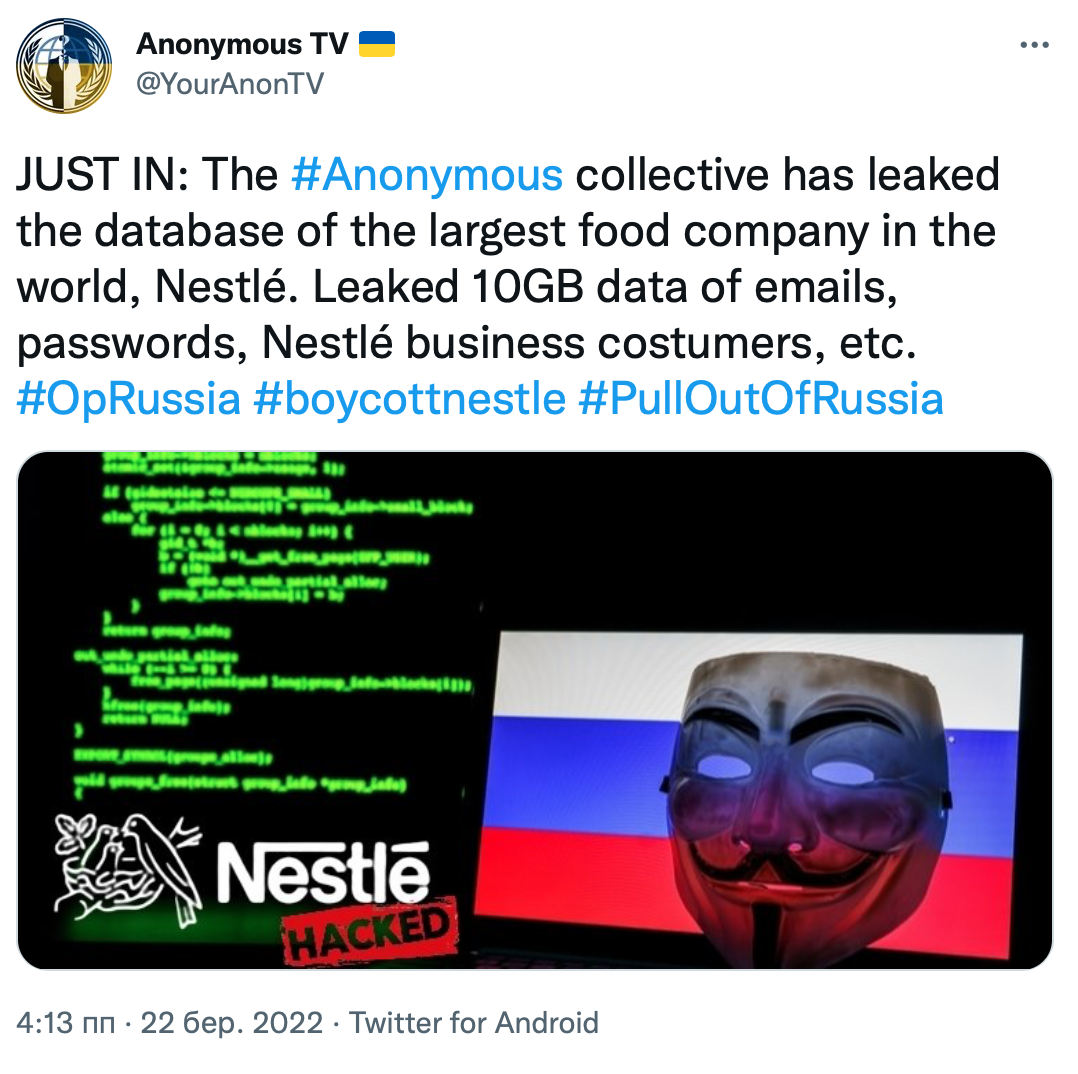Screen dimensions: 1078x1074
Task: Open the @YourAnonTV handle link
Action: [230, 84]
